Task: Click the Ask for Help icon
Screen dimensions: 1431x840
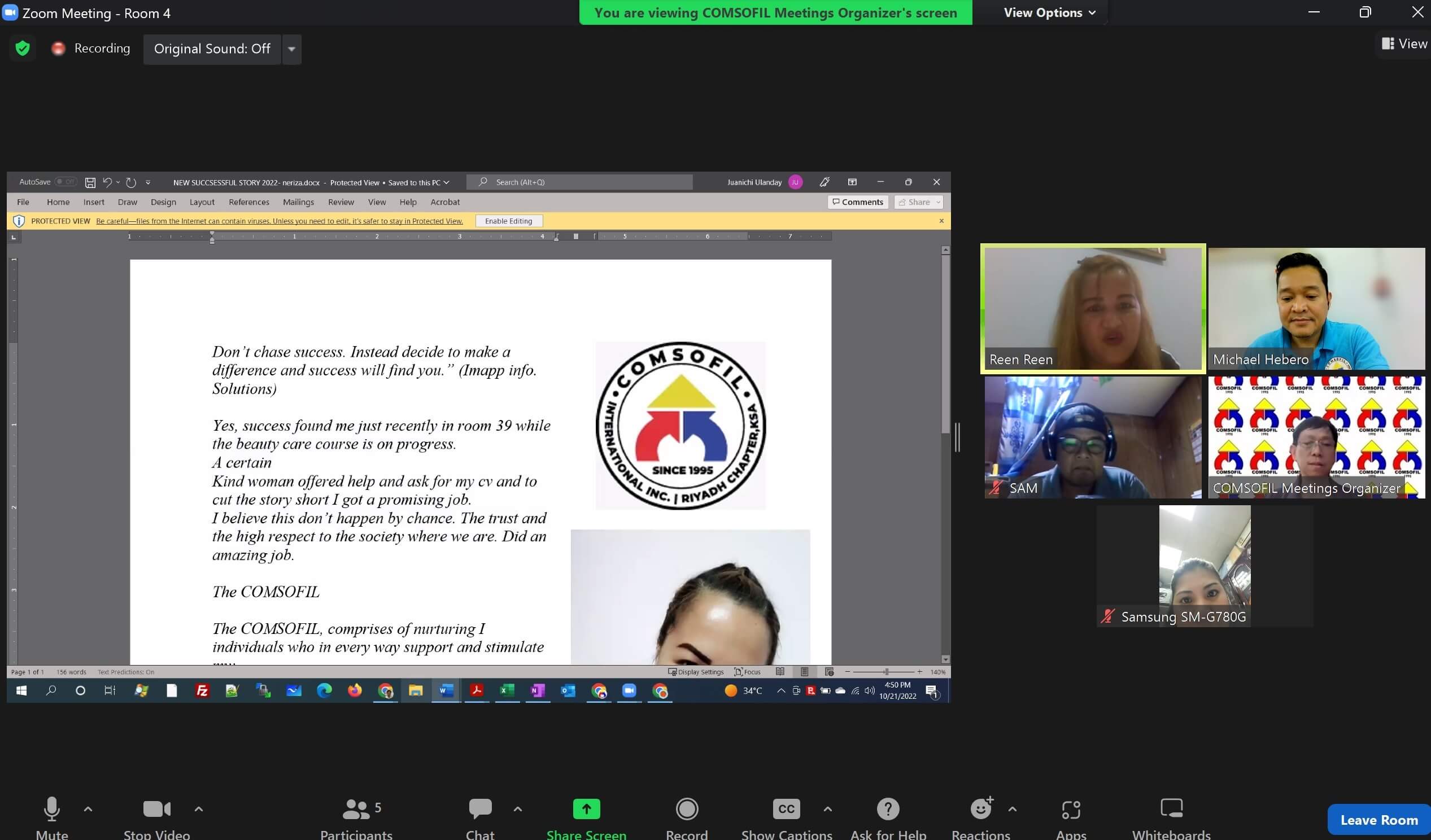Action: pos(888,809)
